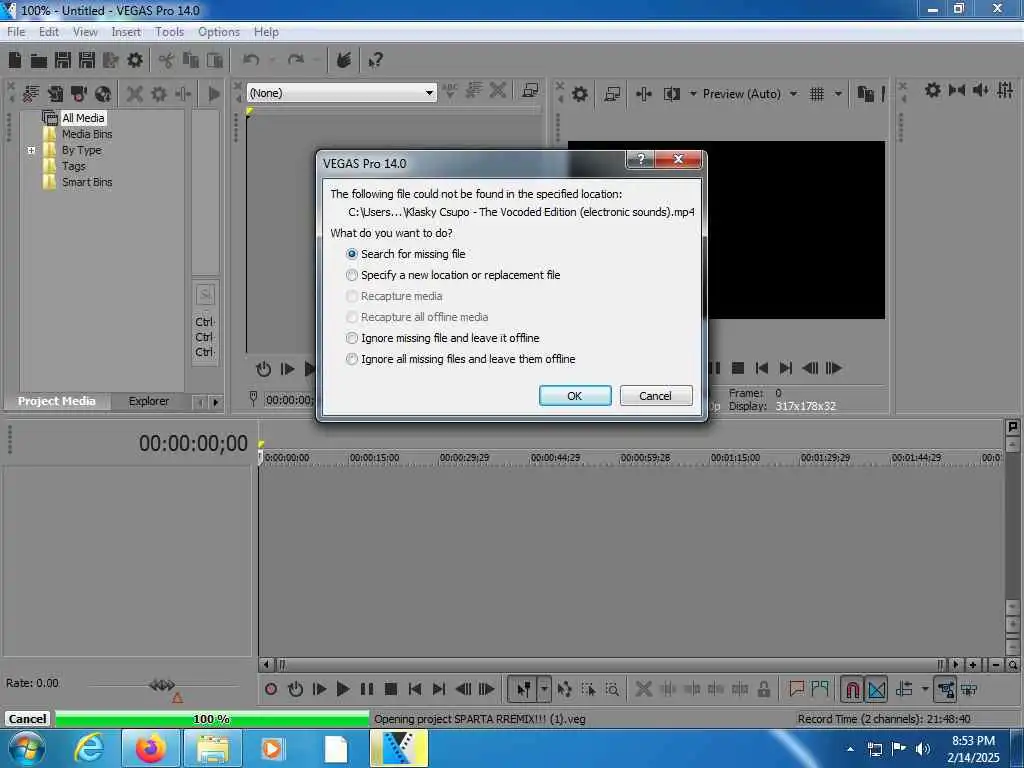Click the Undo arrow icon
The width and height of the screenshot is (1024, 768).
click(251, 60)
